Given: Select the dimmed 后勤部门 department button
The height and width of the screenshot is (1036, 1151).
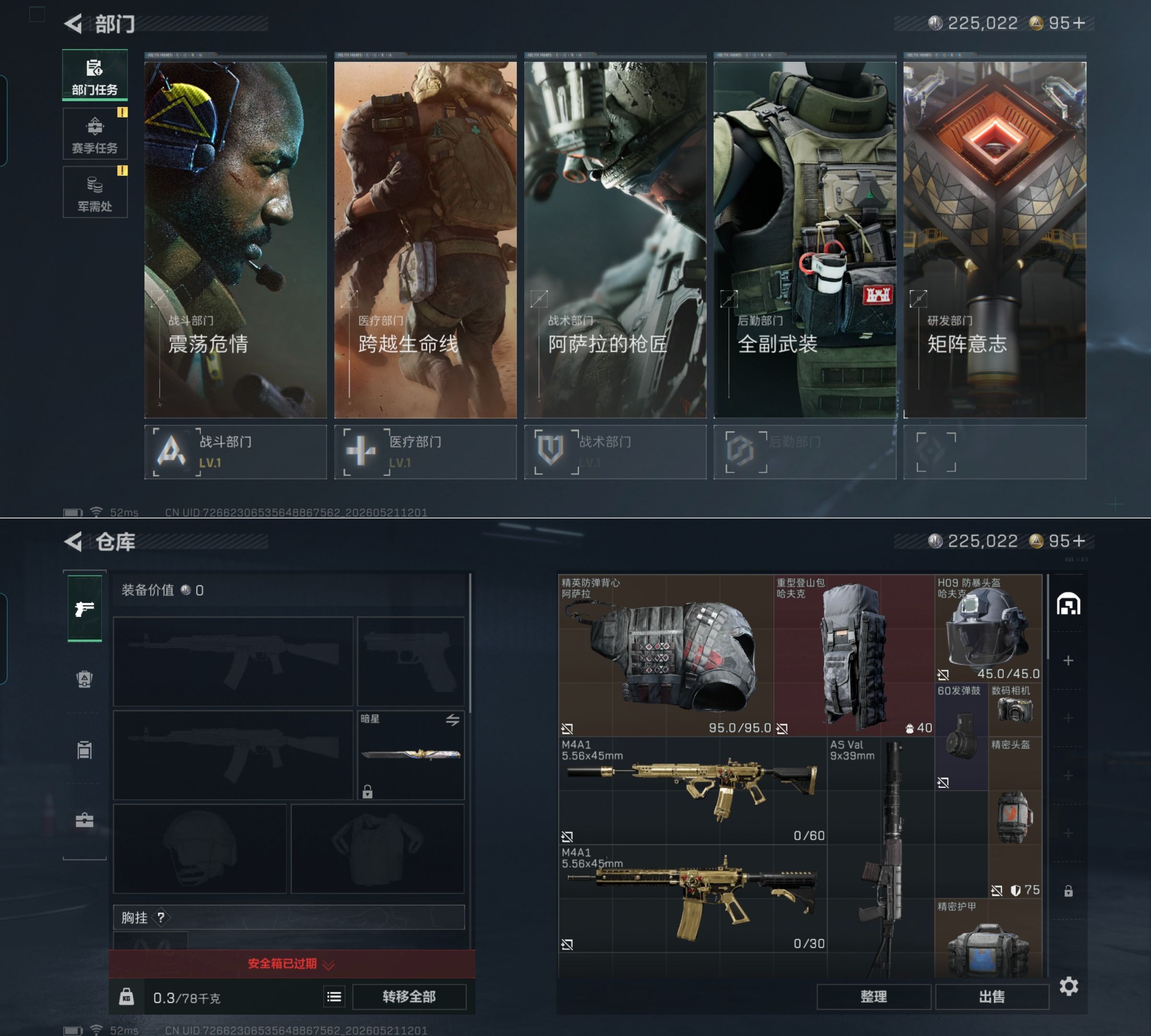Looking at the screenshot, I should click(805, 452).
